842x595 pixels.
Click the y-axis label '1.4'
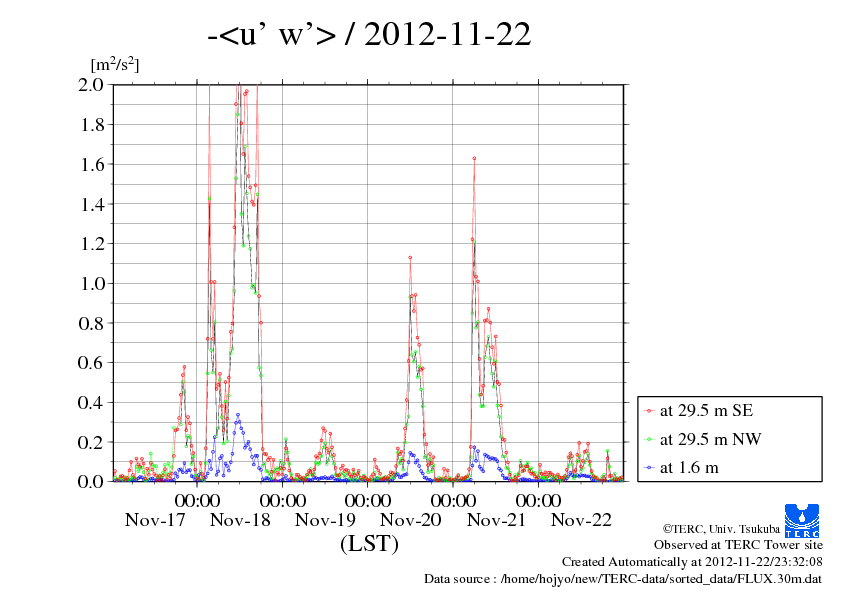coord(91,204)
